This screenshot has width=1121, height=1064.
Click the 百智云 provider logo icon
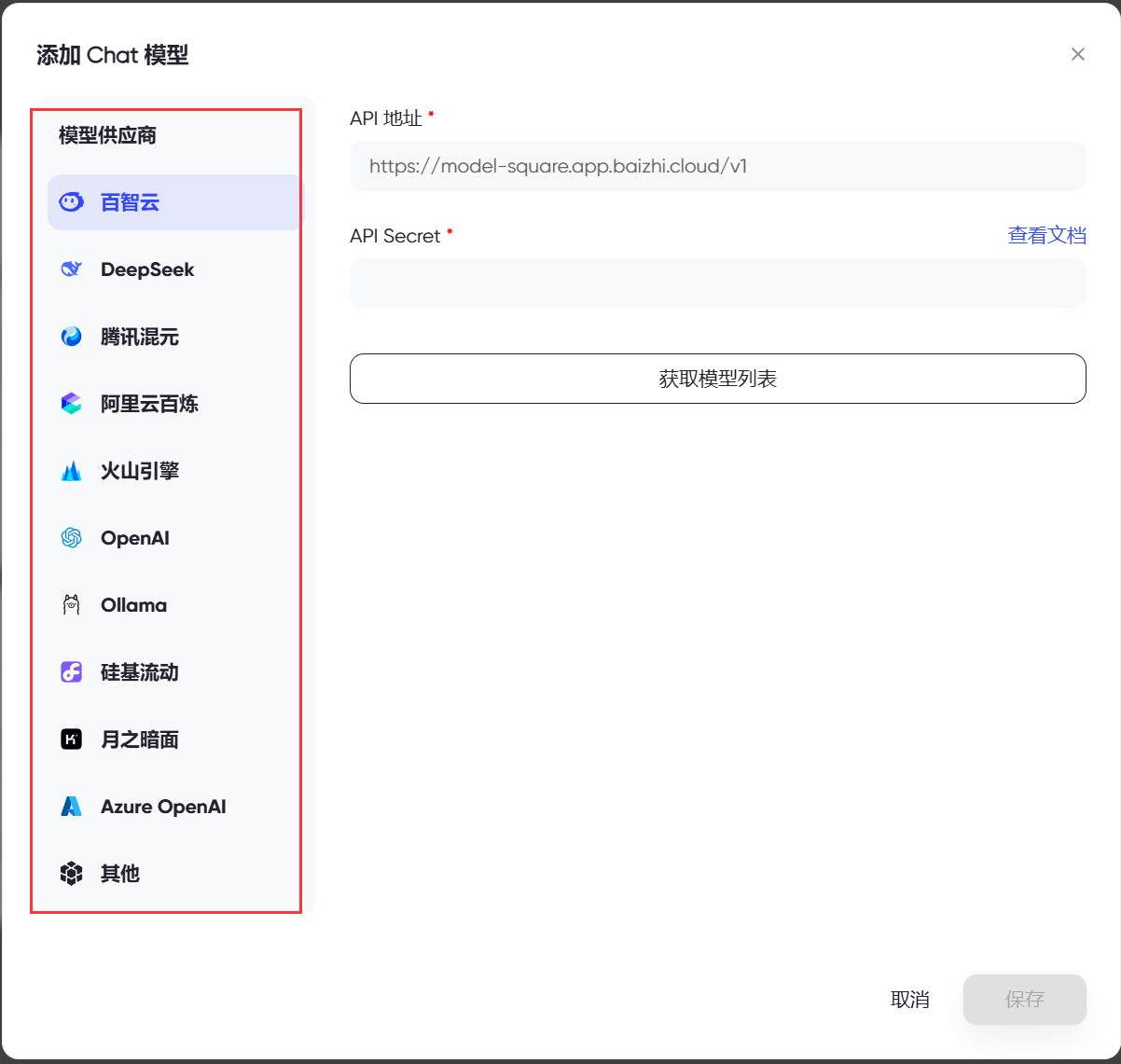point(72,202)
